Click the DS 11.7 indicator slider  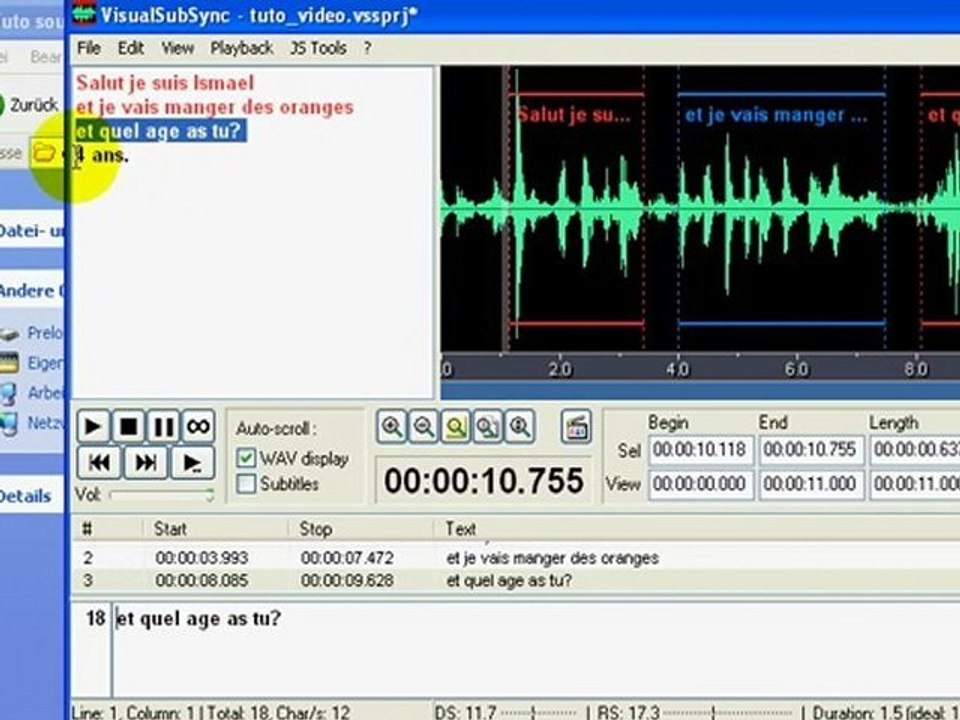click(x=538, y=712)
